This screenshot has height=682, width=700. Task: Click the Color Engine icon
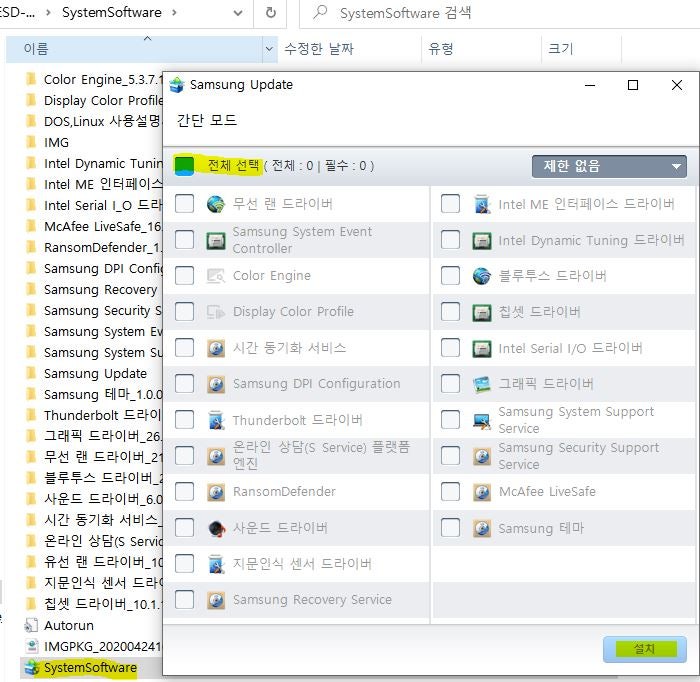(x=216, y=276)
